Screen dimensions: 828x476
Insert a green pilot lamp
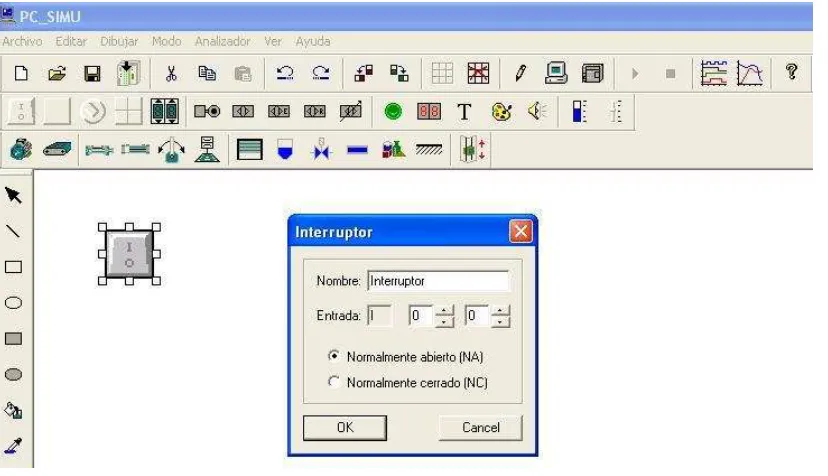pos(393,111)
